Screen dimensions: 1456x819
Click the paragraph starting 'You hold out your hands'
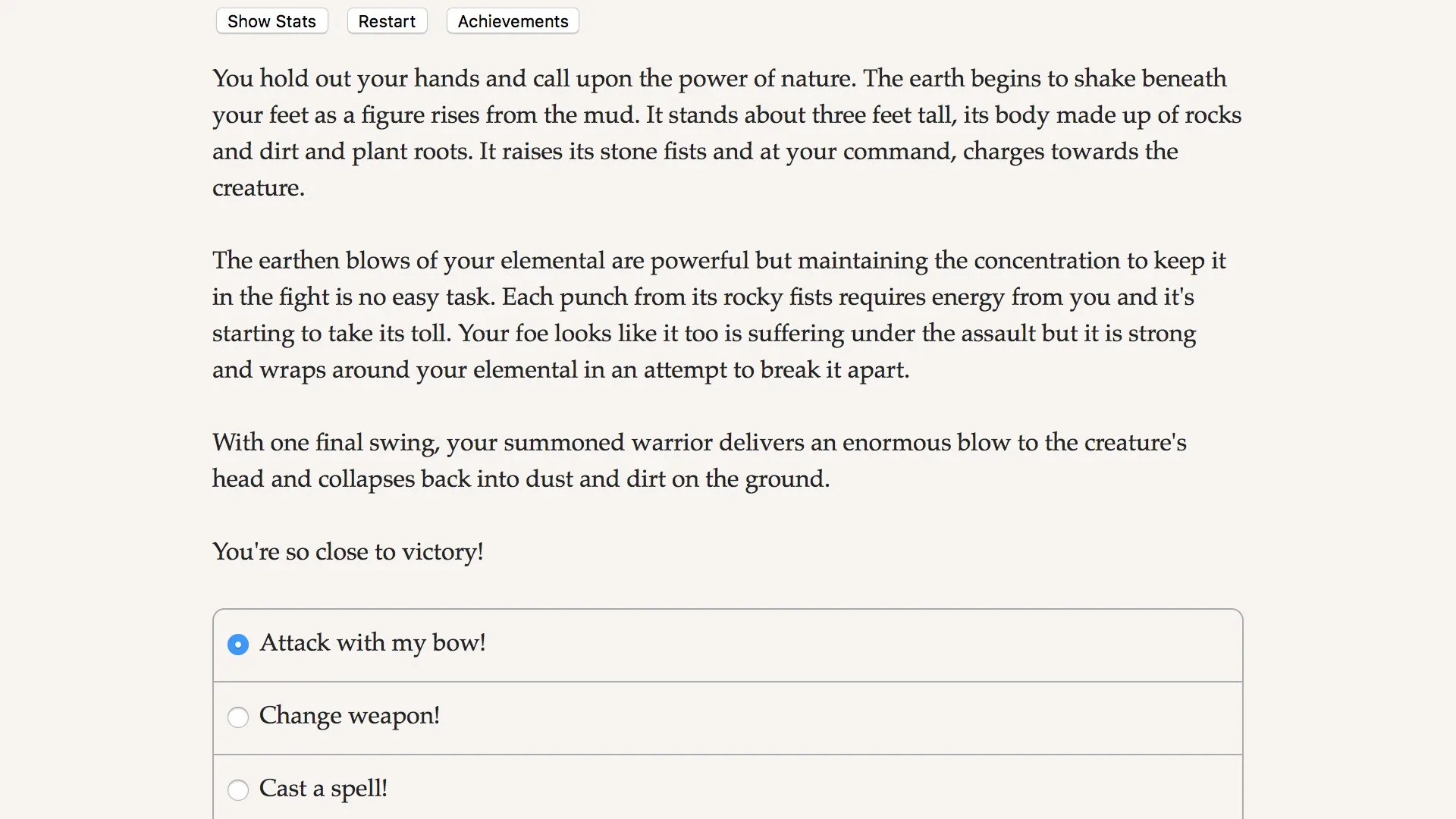(x=726, y=133)
